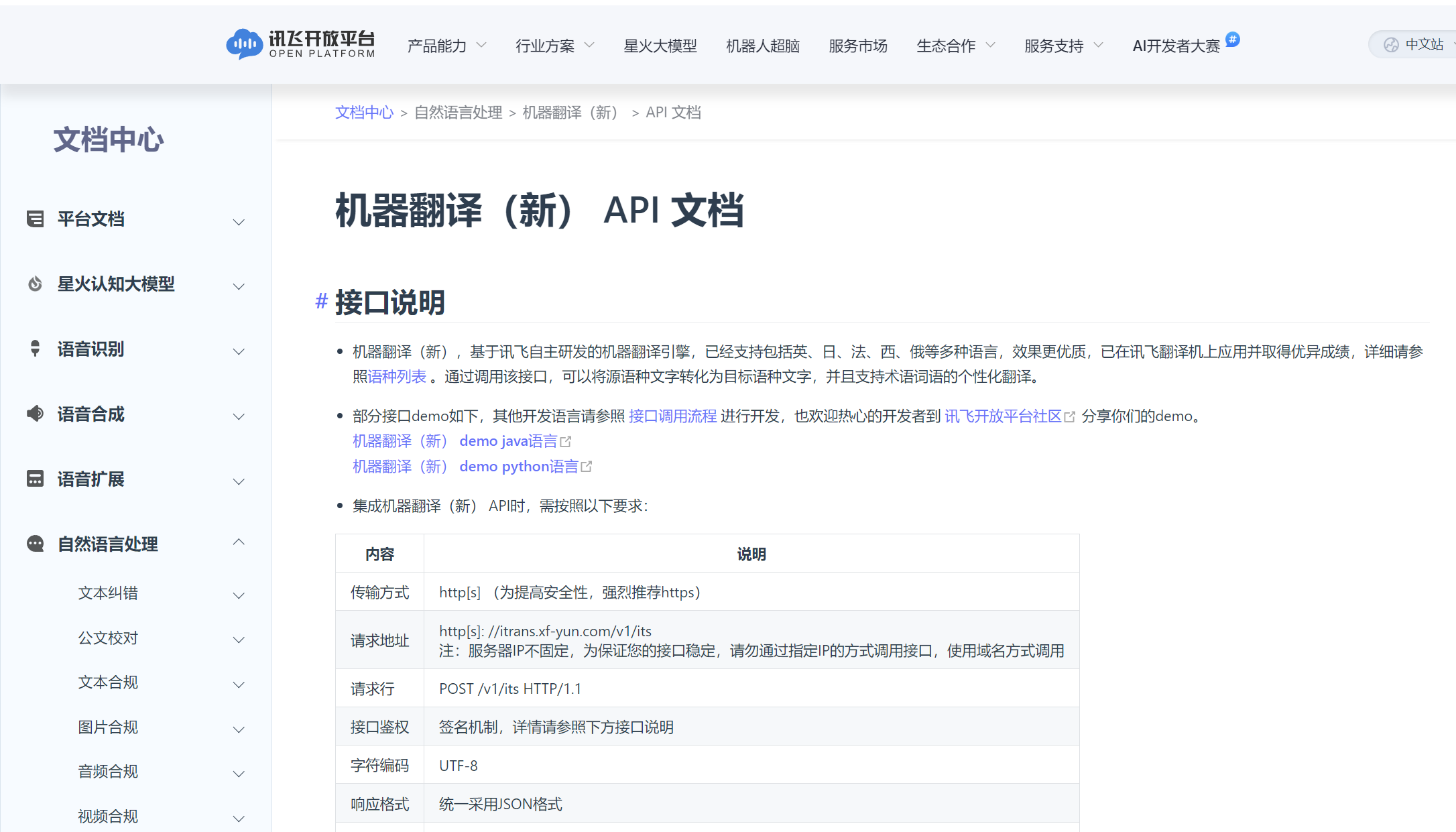Click breadcrumb text 自然语言处理
Screen dimensions: 1456x832
pos(459,113)
